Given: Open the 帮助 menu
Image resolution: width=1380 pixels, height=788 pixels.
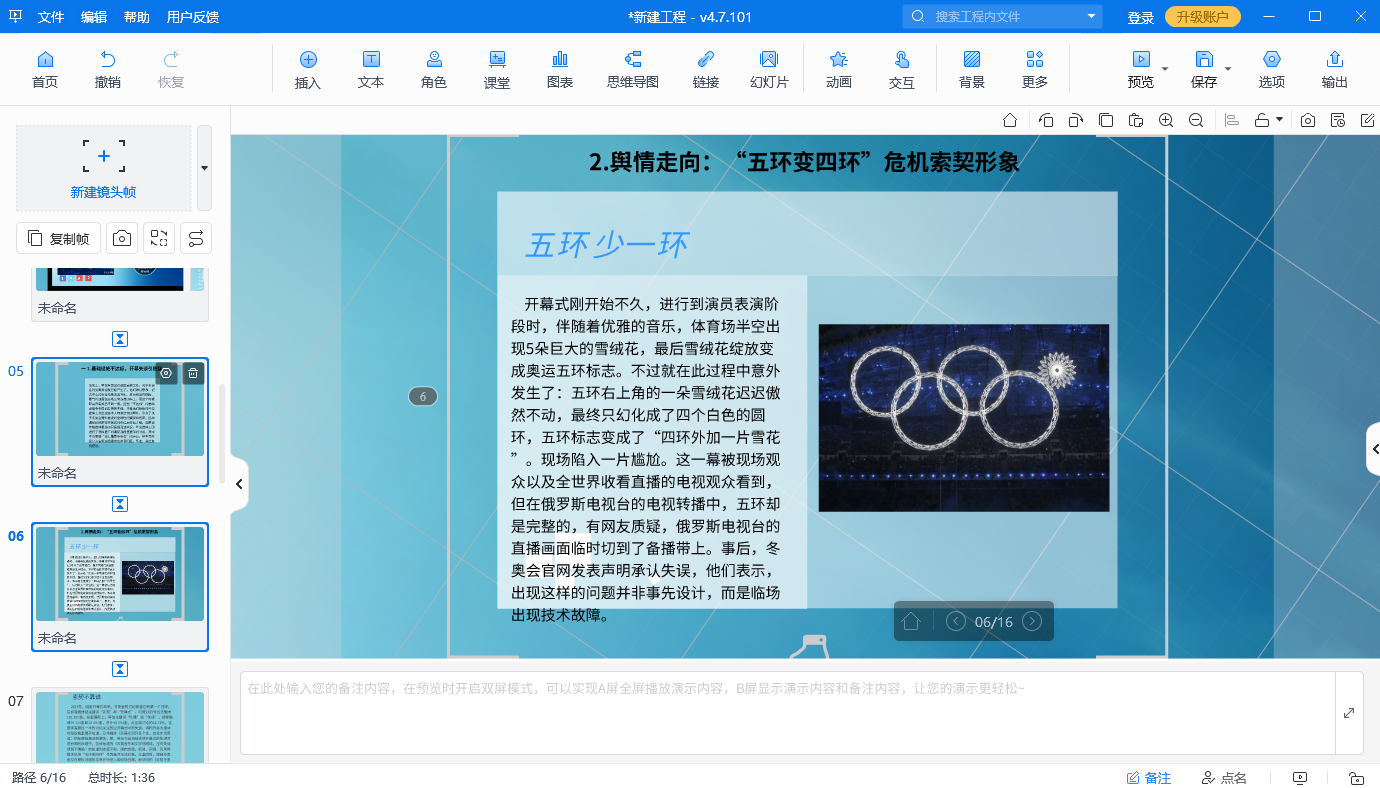Looking at the screenshot, I should tap(137, 17).
